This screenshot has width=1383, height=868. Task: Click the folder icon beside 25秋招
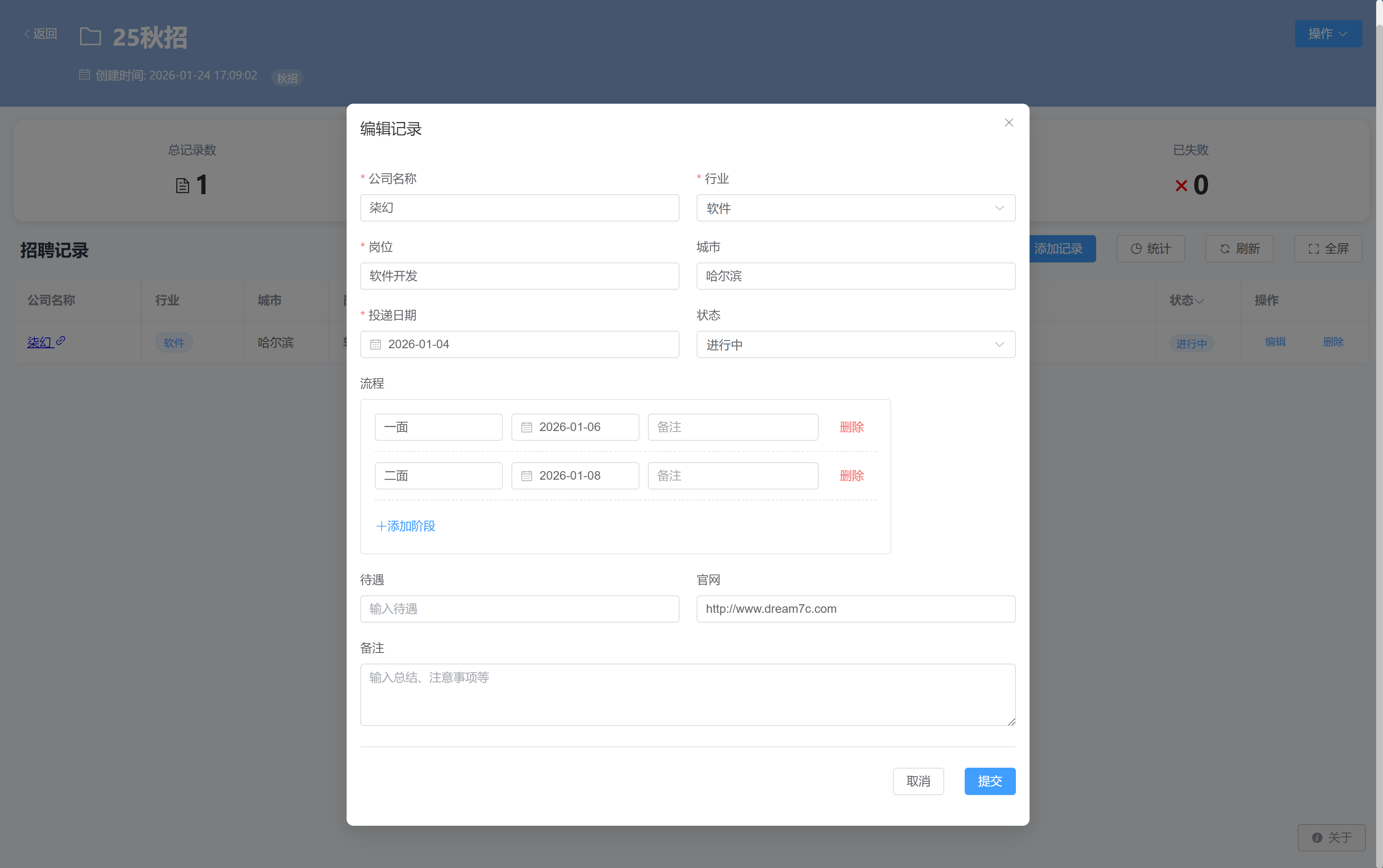point(90,37)
